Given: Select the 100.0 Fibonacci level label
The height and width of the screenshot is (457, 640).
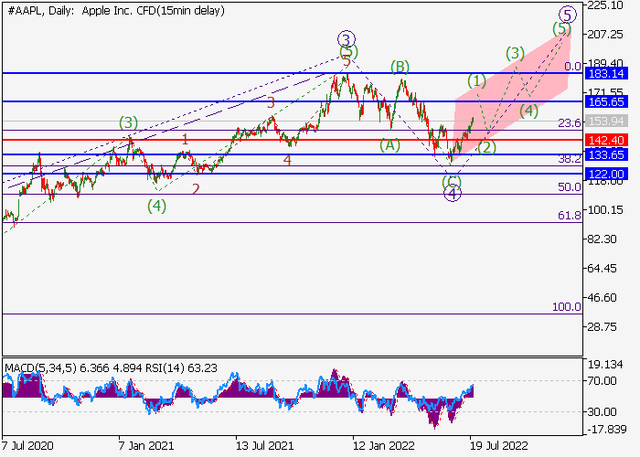Looking at the screenshot, I should [567, 307].
